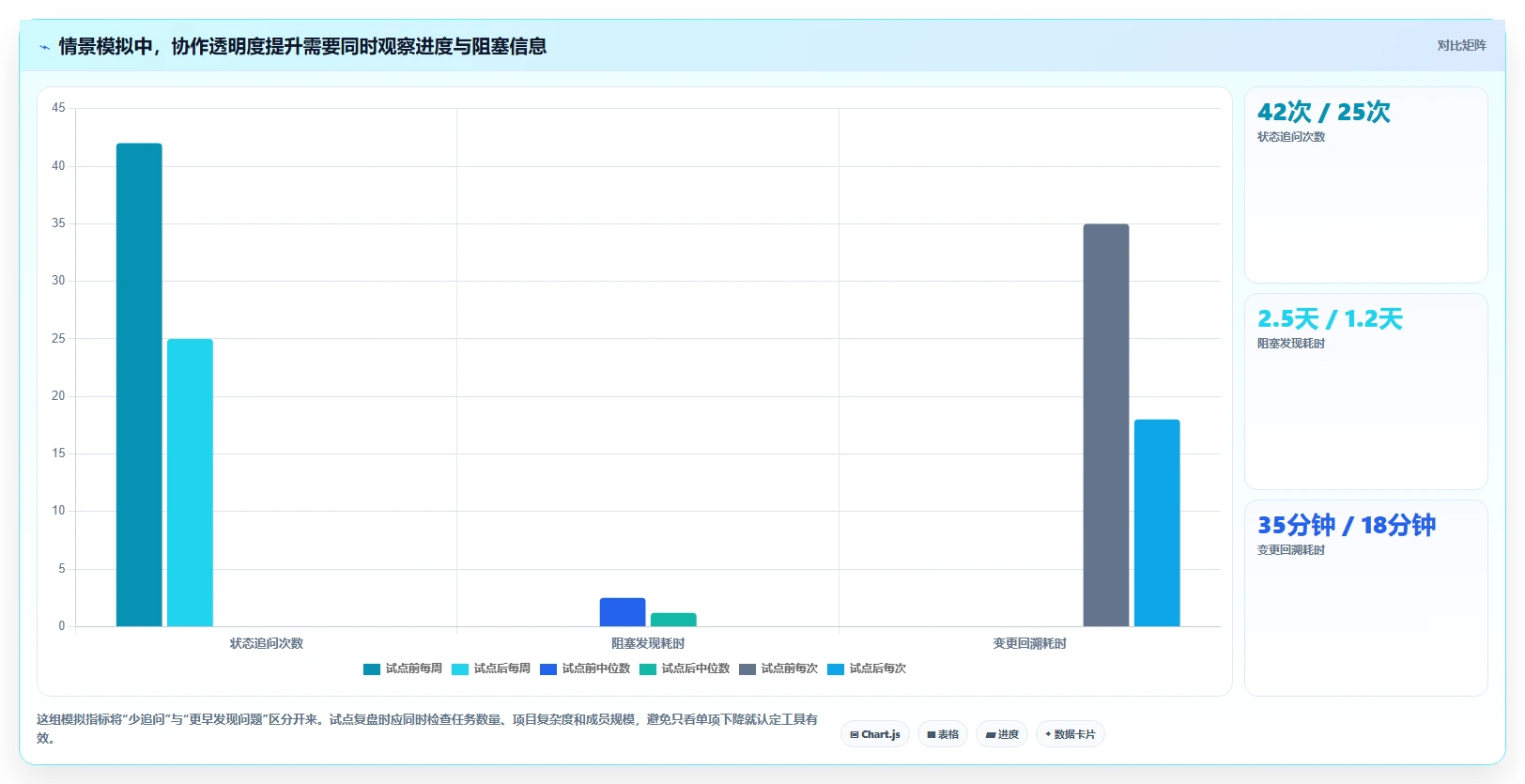Click the sky-blue 试点后每次 bar at 18
Screen dimensions: 1525x784
[1157, 523]
